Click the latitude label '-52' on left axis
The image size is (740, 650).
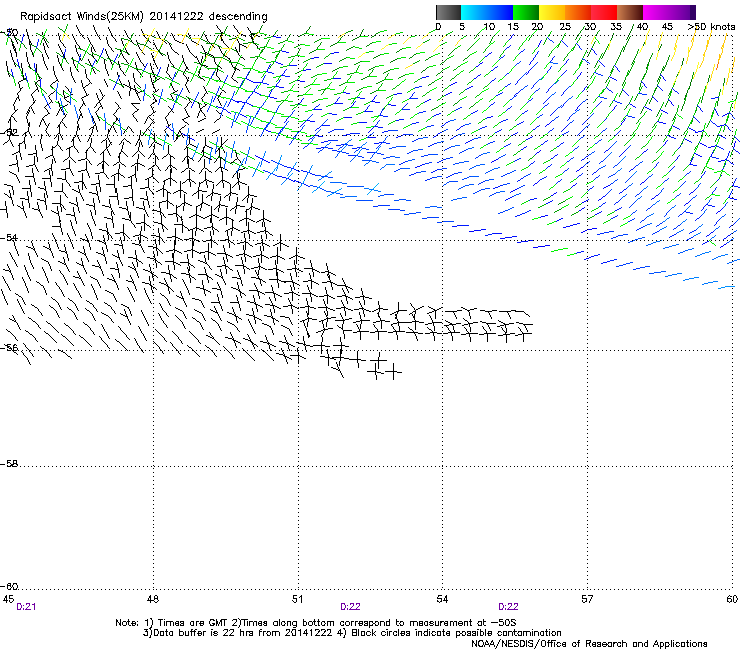9,133
